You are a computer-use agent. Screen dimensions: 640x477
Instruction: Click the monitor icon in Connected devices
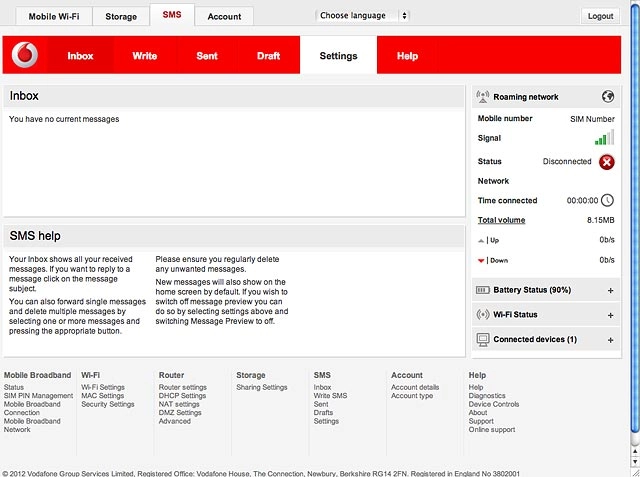click(x=483, y=339)
